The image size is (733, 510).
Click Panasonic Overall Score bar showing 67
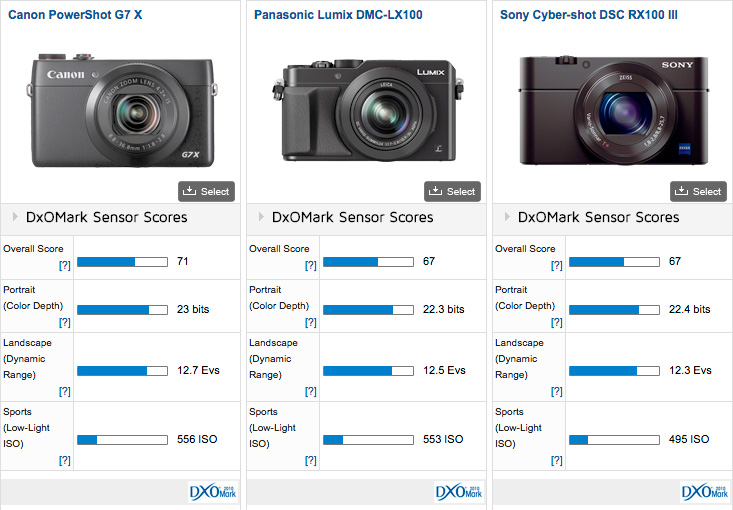coord(368,262)
